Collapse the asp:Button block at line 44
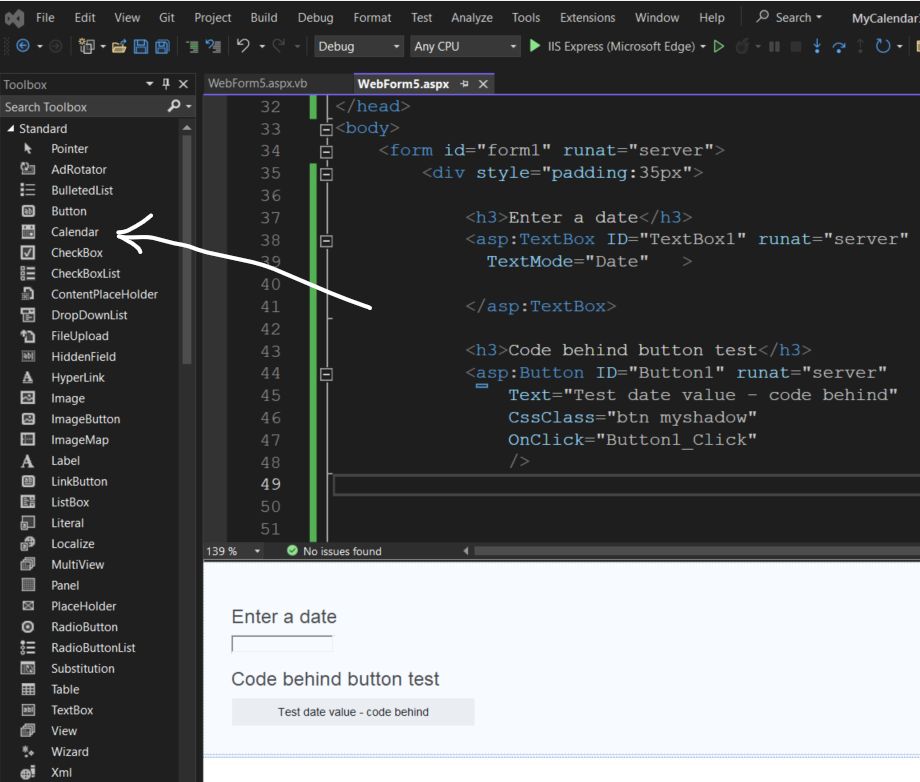 (326, 374)
